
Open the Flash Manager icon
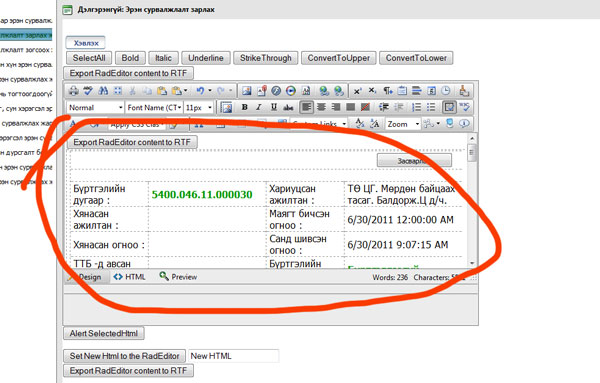(276, 91)
